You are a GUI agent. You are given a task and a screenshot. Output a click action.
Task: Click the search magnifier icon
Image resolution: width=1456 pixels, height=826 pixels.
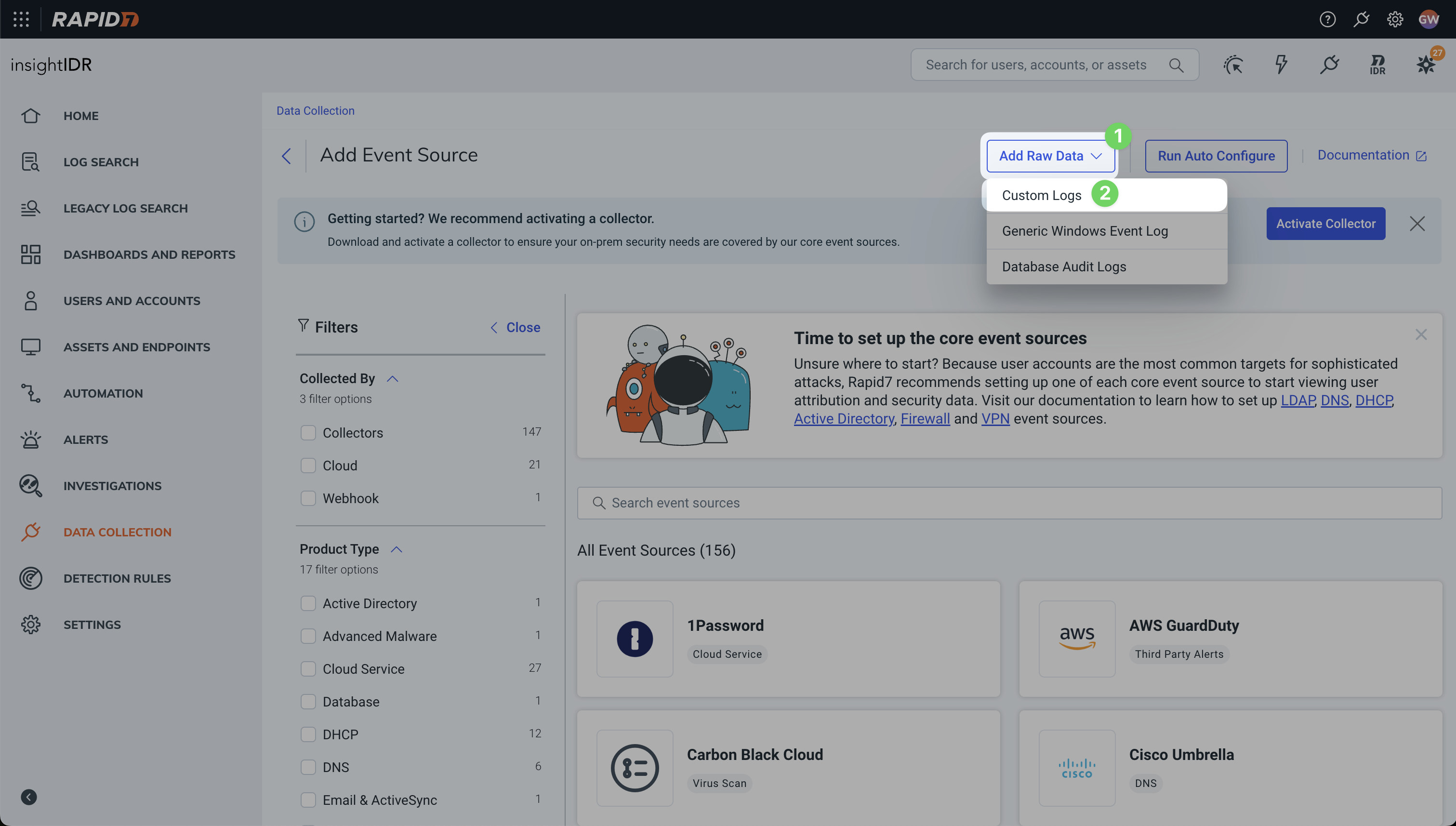1176,65
